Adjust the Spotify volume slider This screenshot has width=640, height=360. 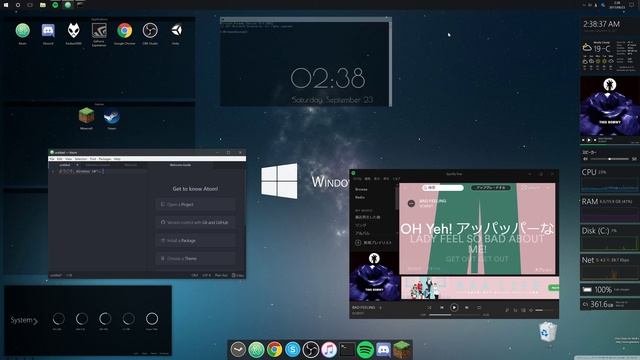coord(544,310)
